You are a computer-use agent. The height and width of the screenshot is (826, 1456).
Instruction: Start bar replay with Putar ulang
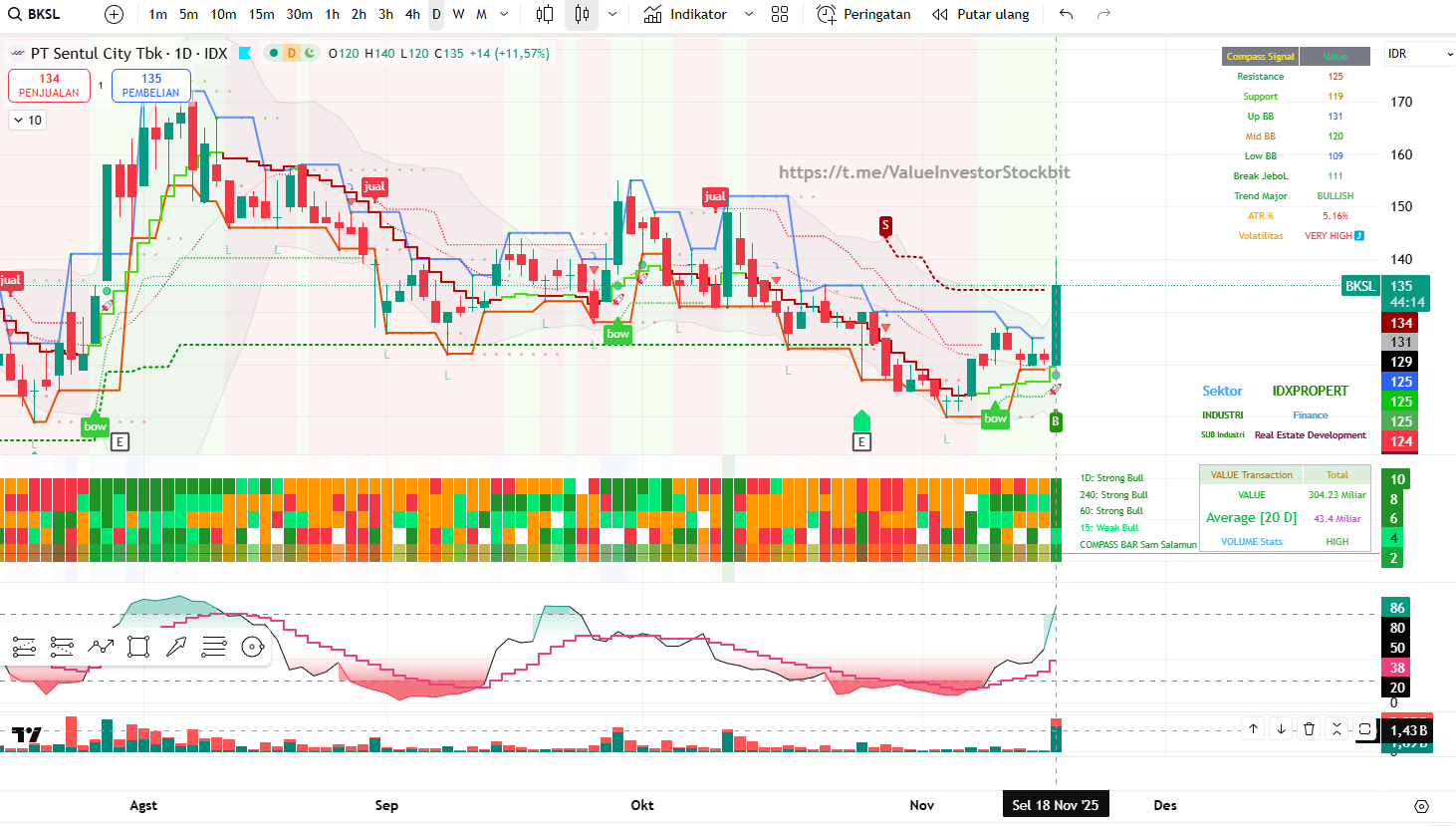[980, 14]
